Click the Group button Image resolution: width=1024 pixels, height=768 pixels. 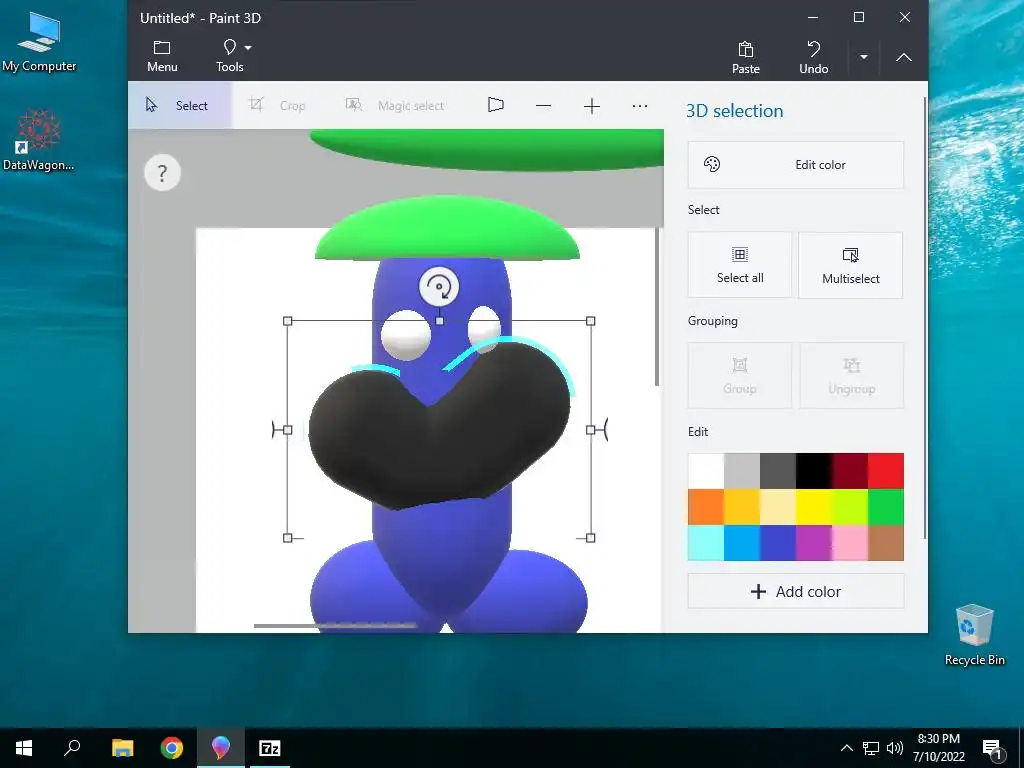pos(740,376)
